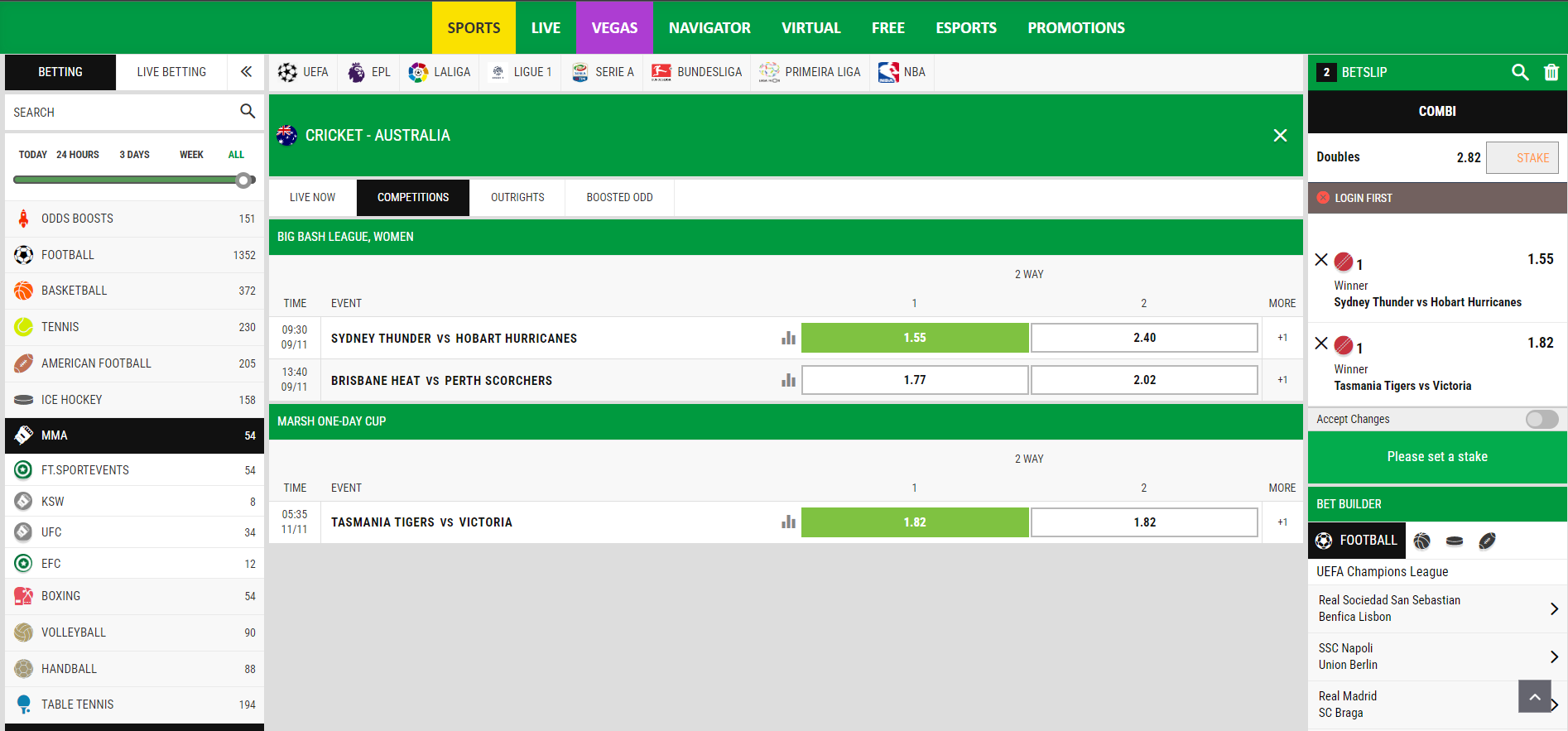The height and width of the screenshot is (731, 1568).
Task: Toggle highlighted 1.82 odds for Tasmania Tigers
Action: (x=915, y=522)
